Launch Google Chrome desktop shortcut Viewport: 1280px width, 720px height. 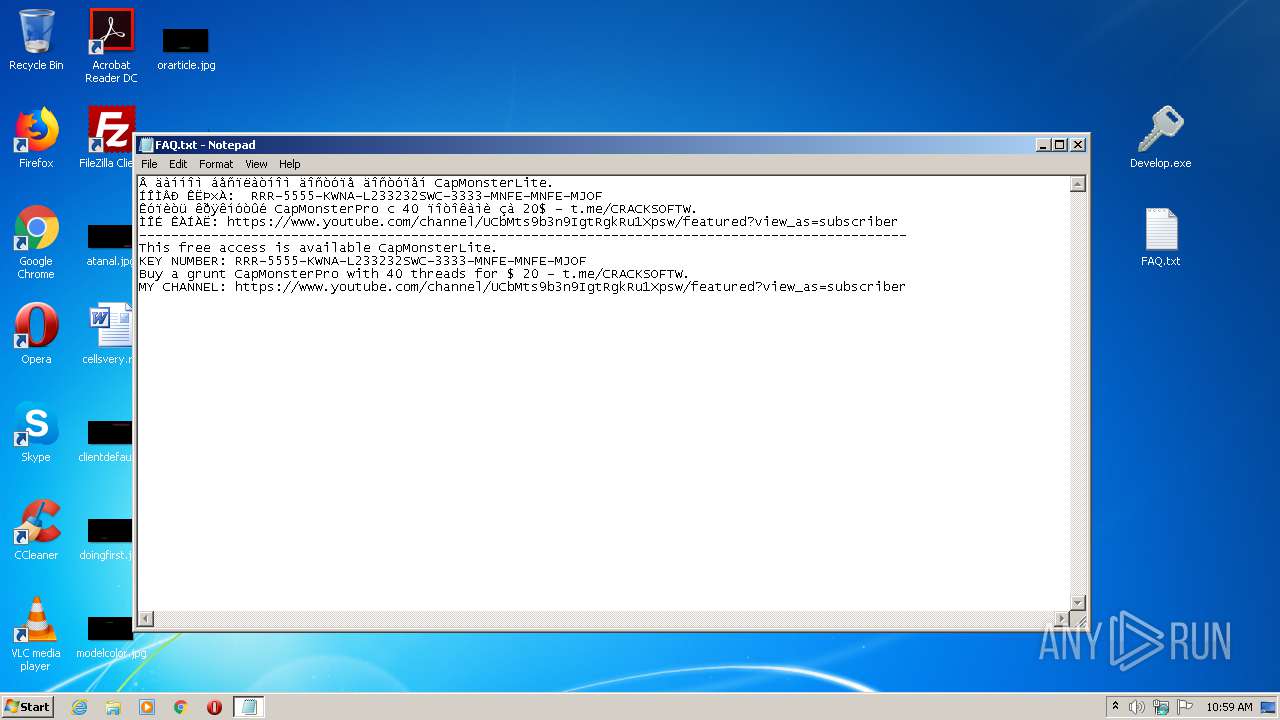coord(36,242)
